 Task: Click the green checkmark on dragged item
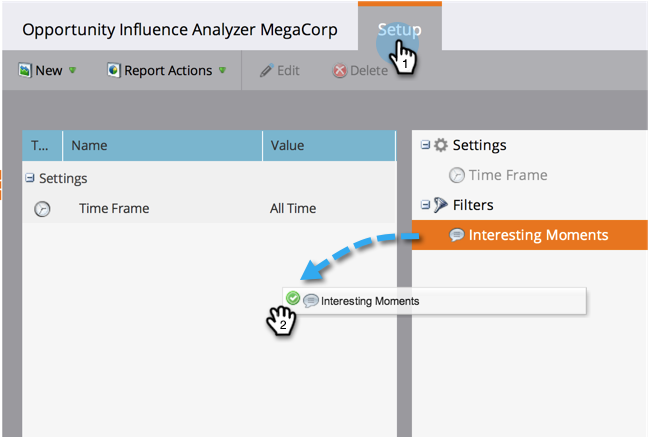(293, 299)
